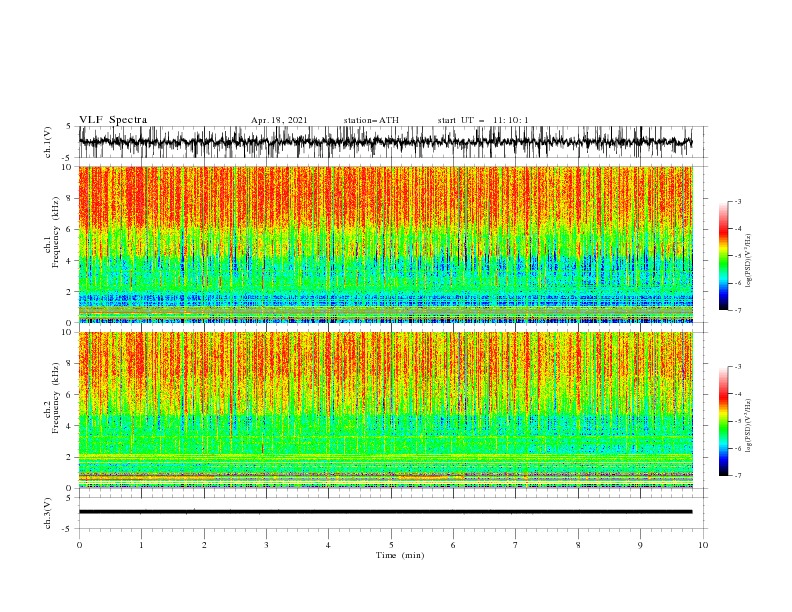Click the ch.3 flat black voltage trace
The image size is (792, 612).
(385, 512)
